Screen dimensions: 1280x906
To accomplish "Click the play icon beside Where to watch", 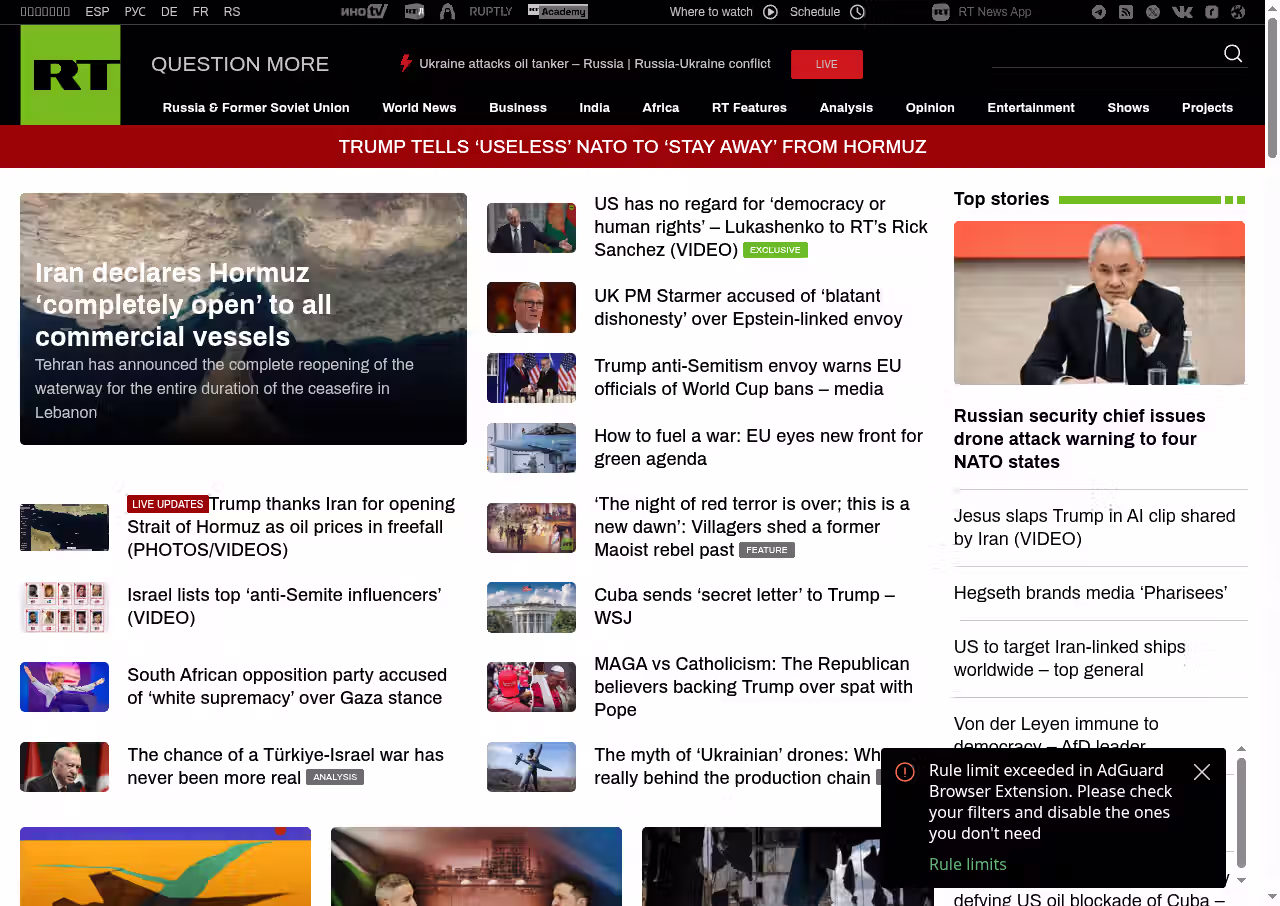I will pyautogui.click(x=770, y=12).
